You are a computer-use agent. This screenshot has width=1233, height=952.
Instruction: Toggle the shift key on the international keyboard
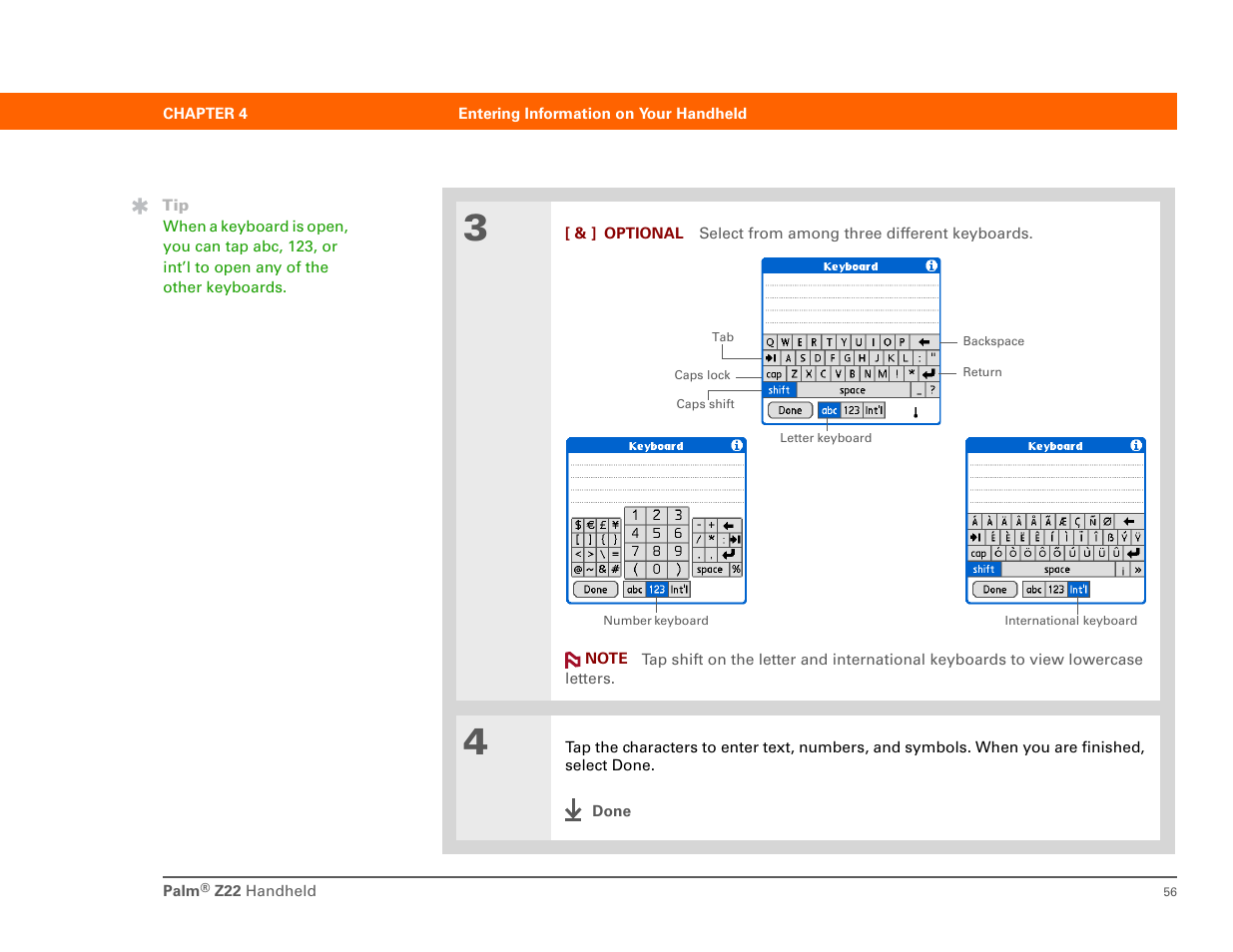pos(984,570)
